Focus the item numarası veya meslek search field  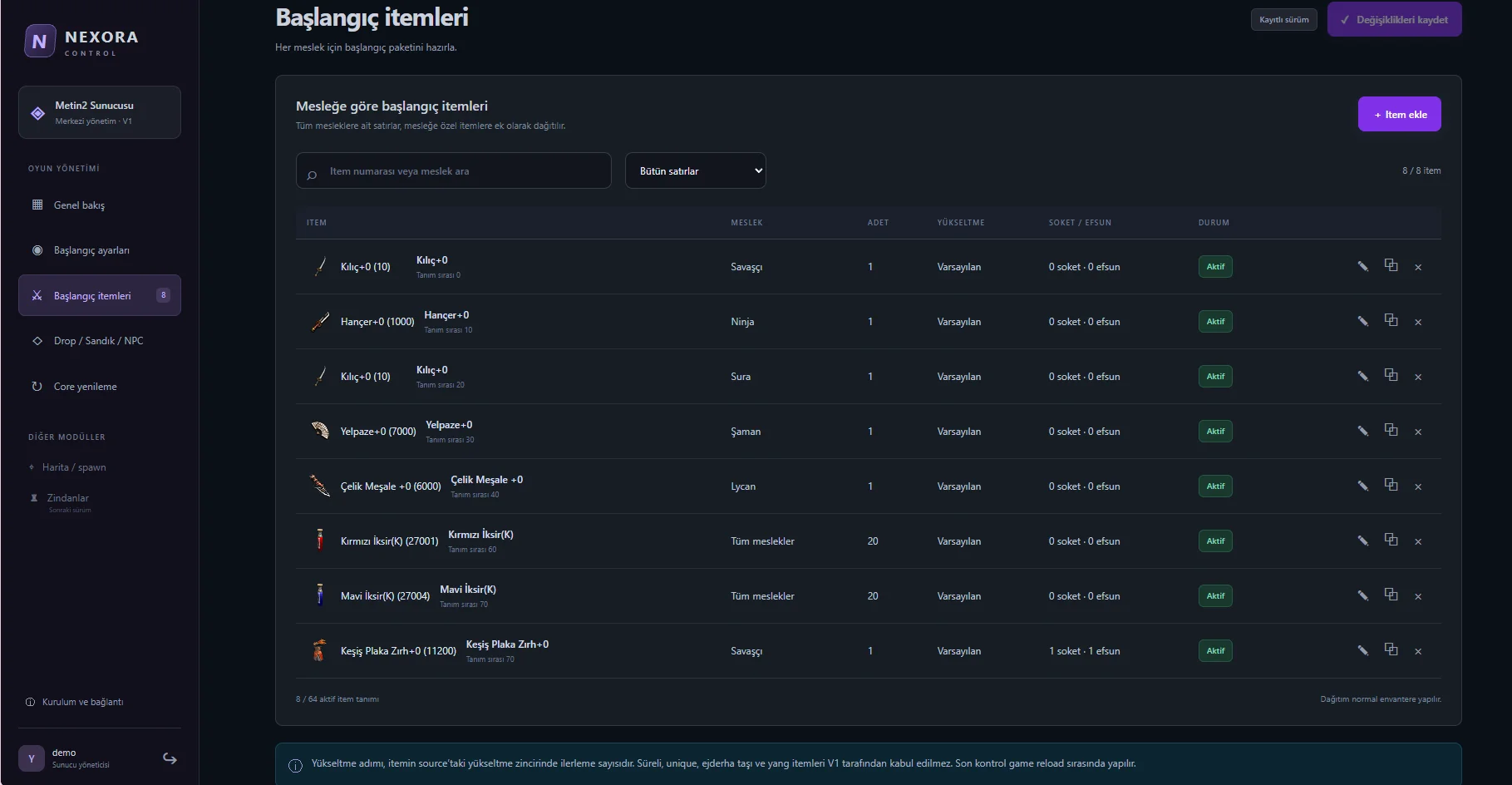click(x=454, y=170)
